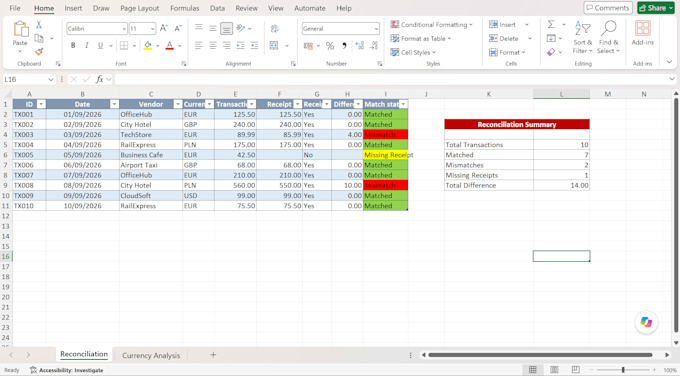Image resolution: width=680 pixels, height=376 pixels.
Task: Open the File menu
Action: 15,8
